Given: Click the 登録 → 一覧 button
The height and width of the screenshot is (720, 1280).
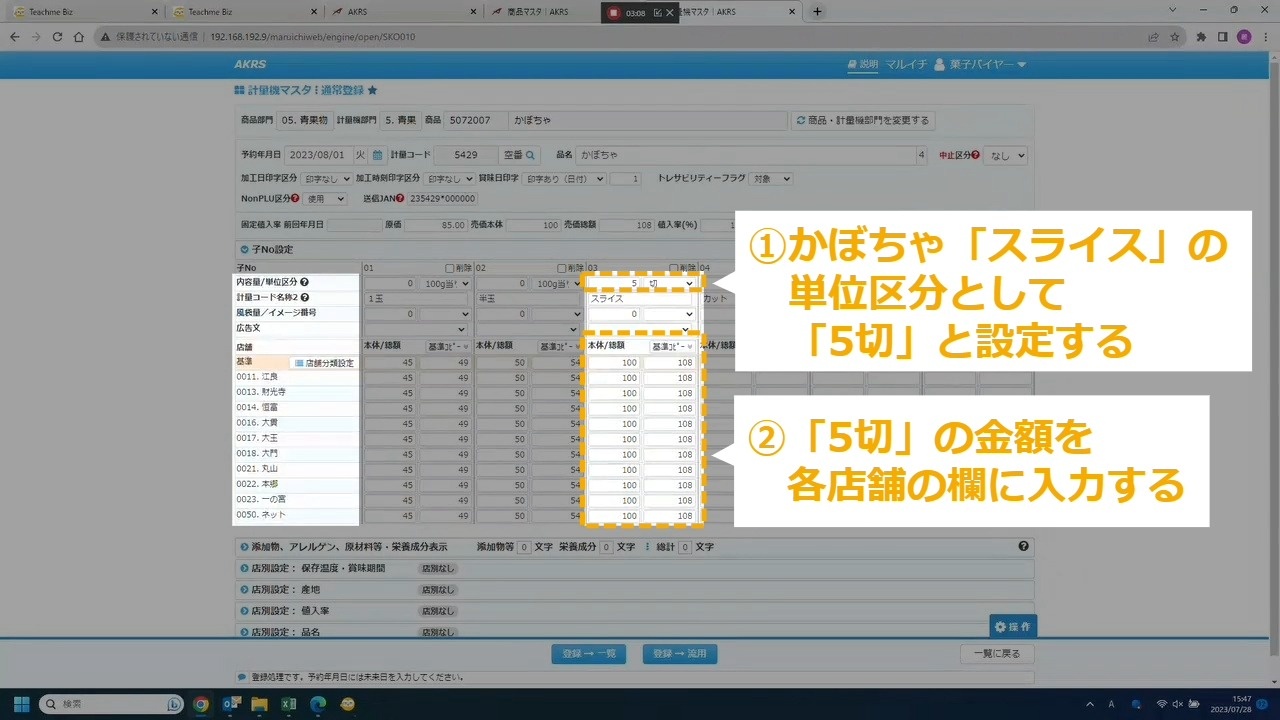Looking at the screenshot, I should point(589,654).
